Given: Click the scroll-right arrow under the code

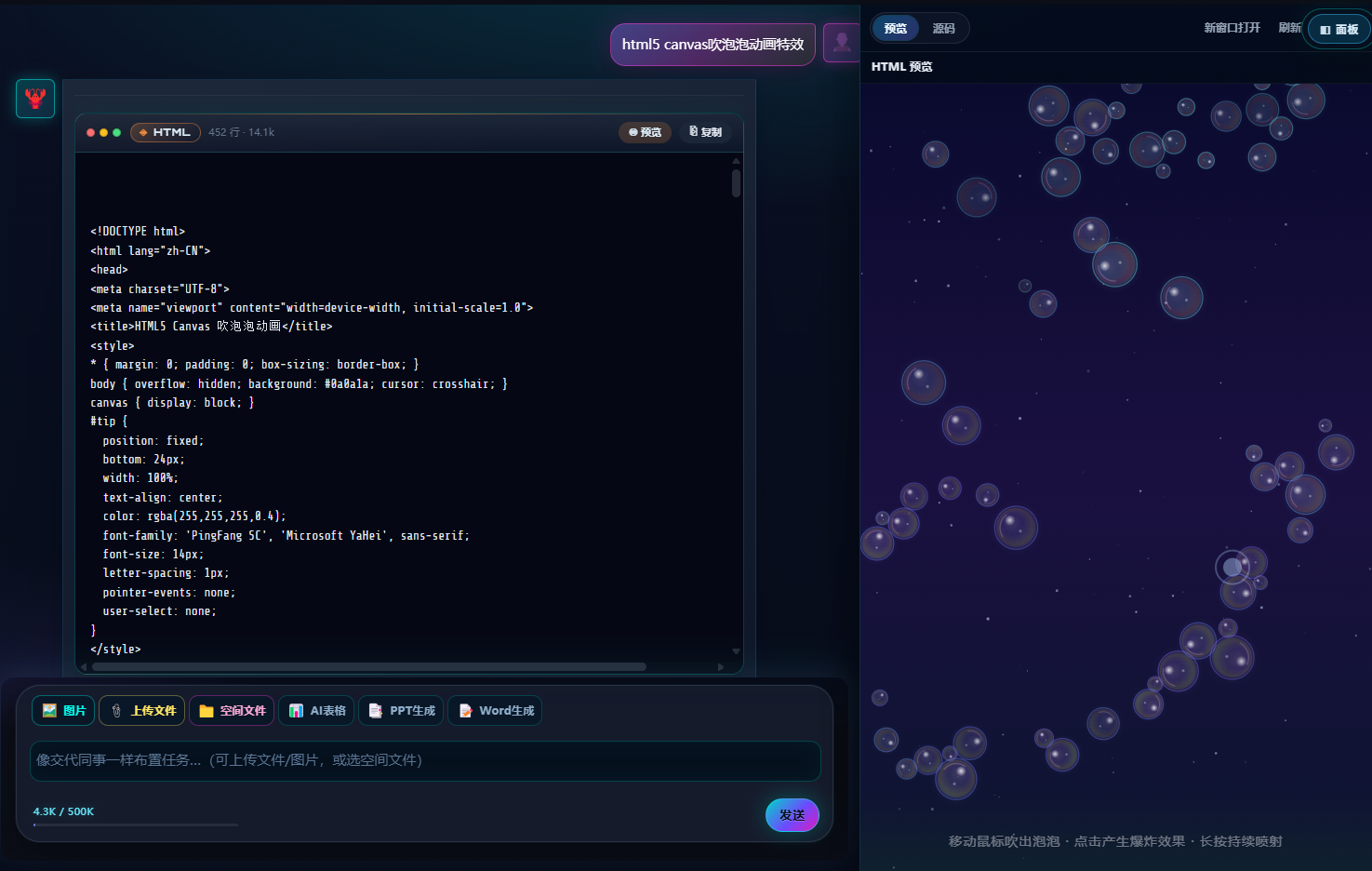Looking at the screenshot, I should tap(721, 666).
